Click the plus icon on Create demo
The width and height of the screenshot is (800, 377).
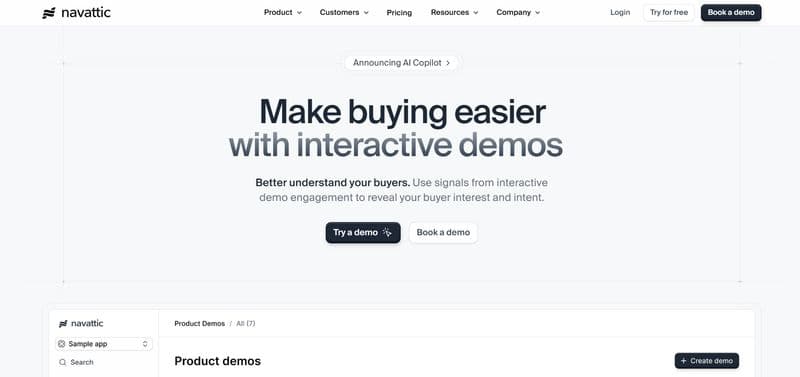tap(684, 361)
